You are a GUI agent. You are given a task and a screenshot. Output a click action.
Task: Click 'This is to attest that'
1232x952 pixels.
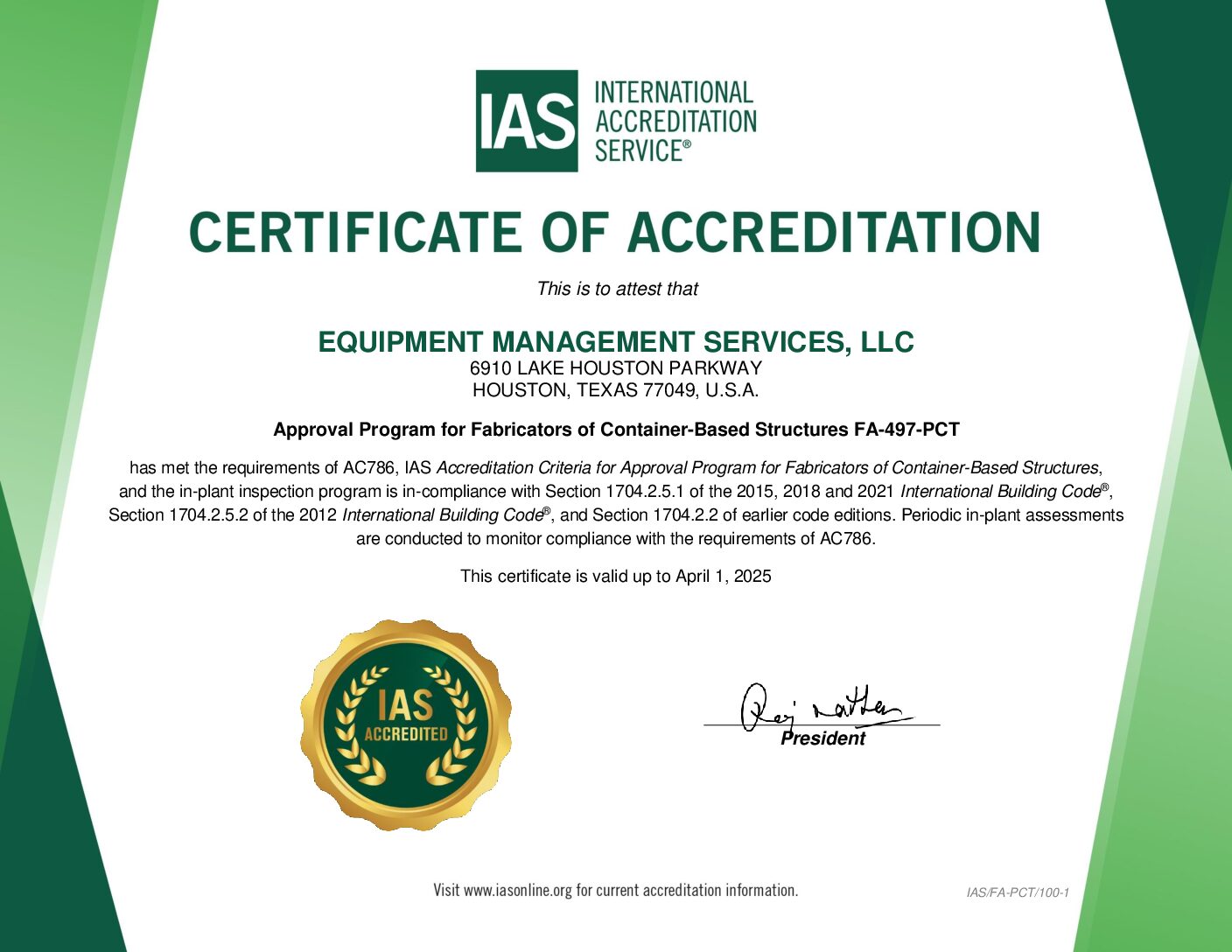(617, 289)
